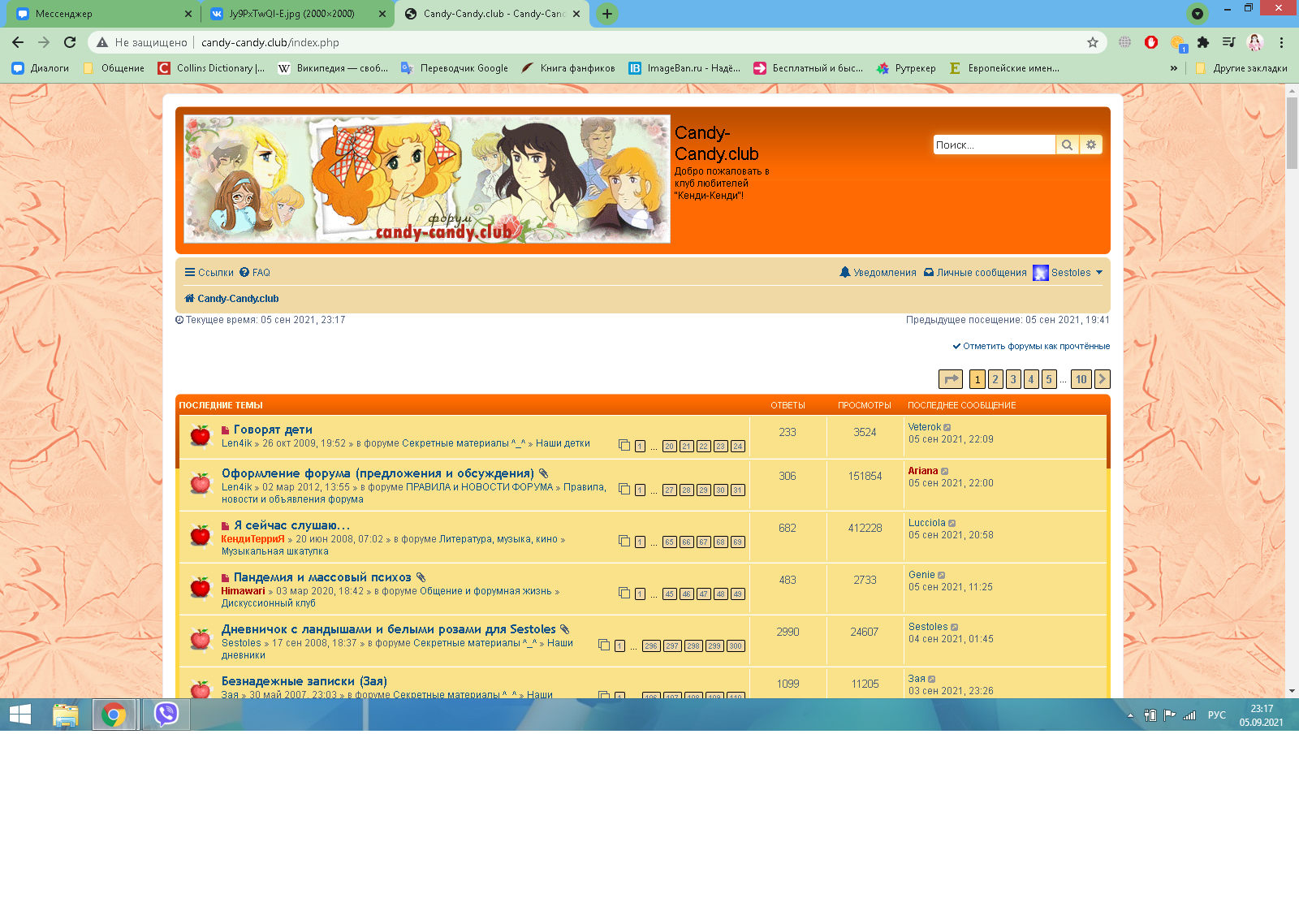Expand the Sestoles user dropdown

point(1099,273)
